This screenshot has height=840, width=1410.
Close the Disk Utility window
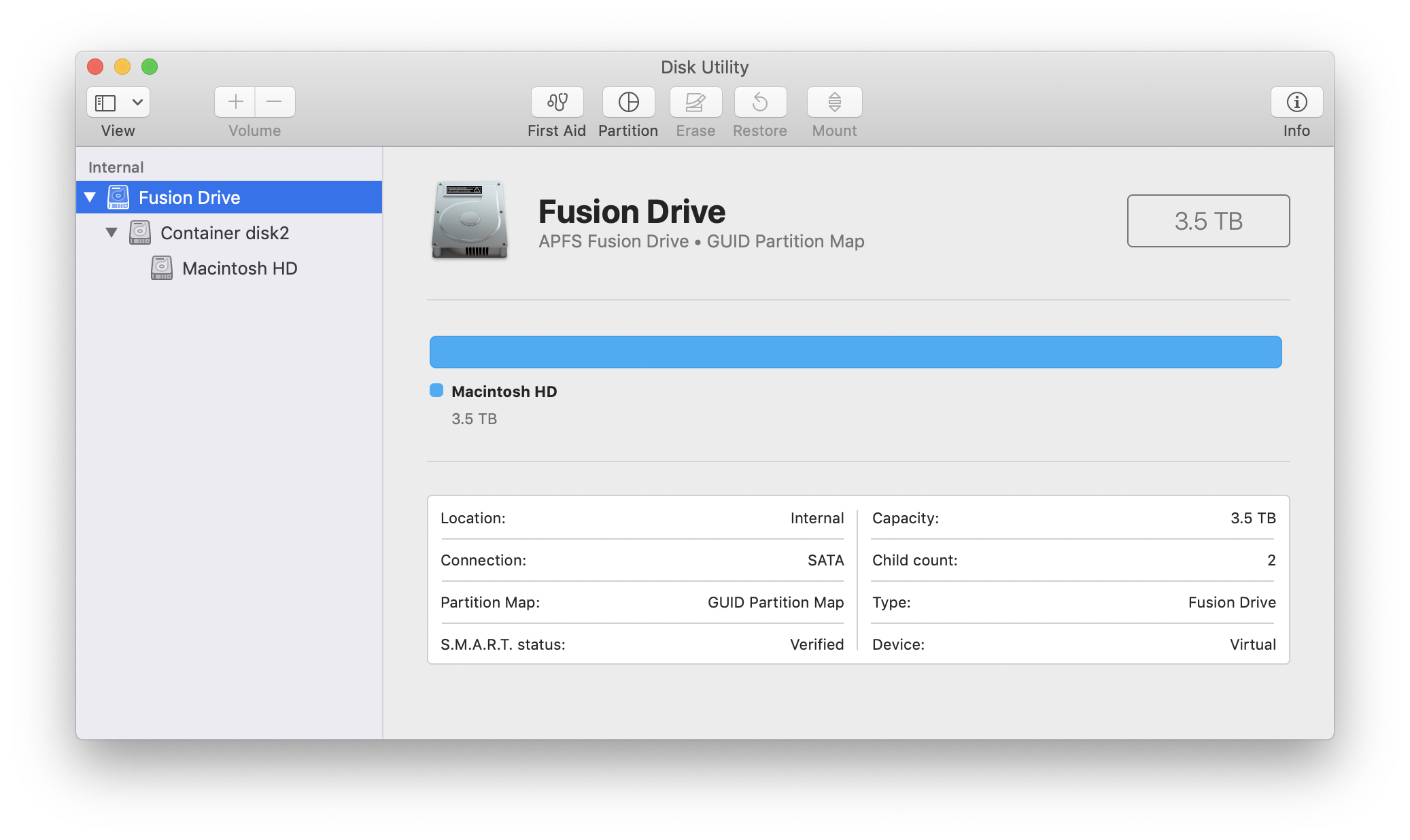tap(95, 67)
